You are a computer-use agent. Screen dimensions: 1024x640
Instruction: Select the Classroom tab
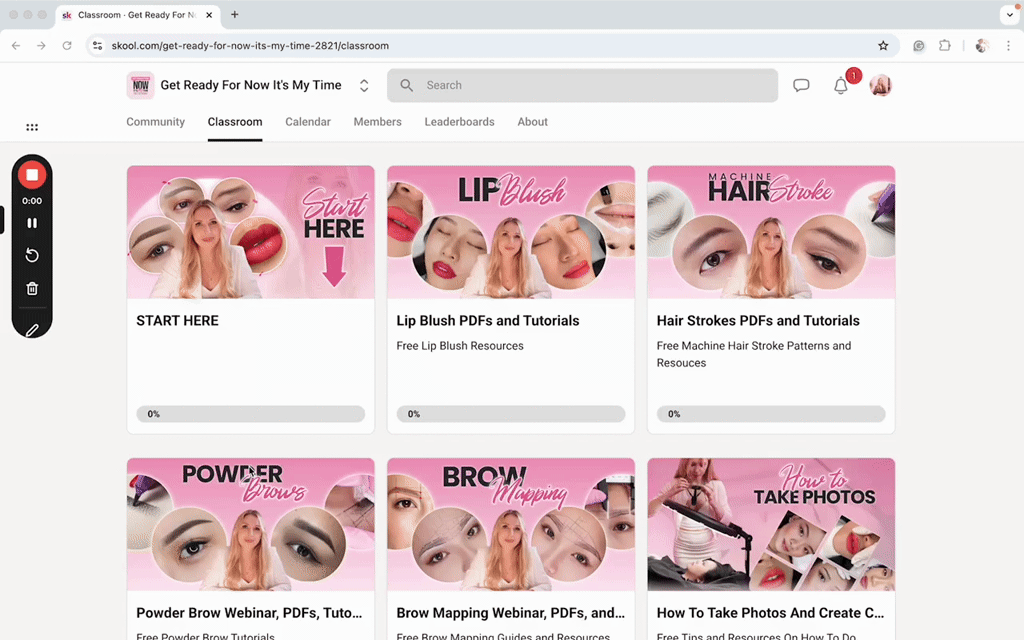[x=235, y=122]
